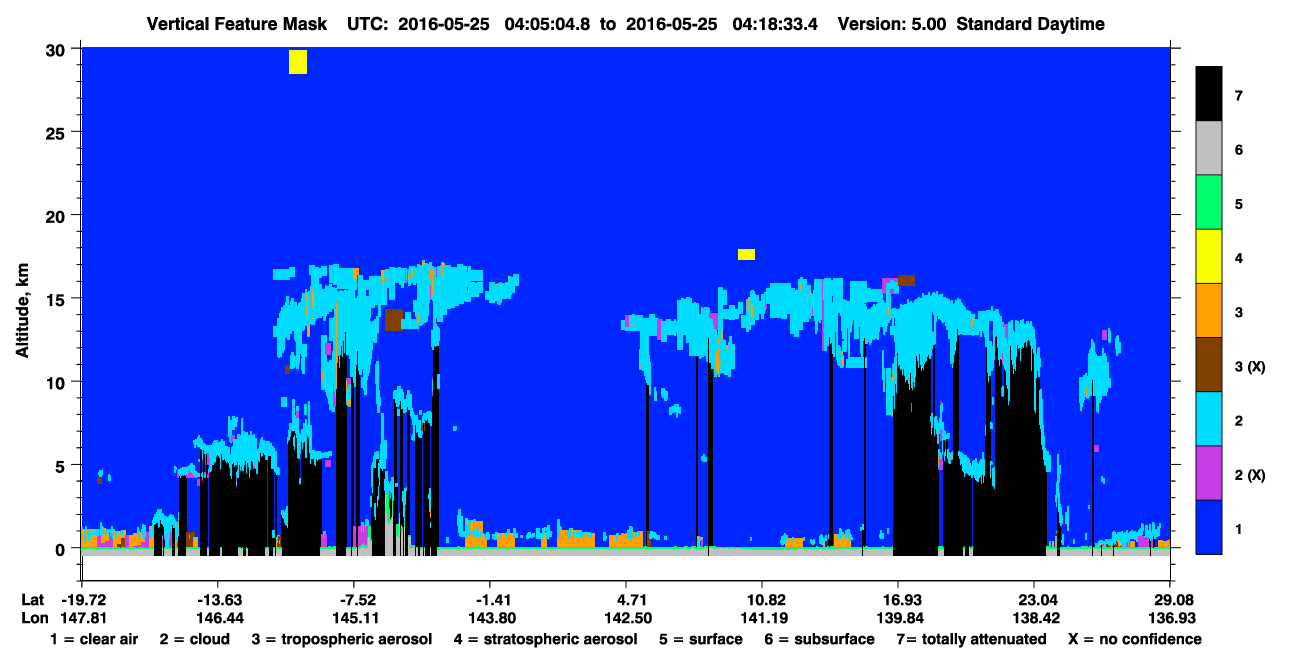The height and width of the screenshot is (667, 1300).
Task: Click longitude value 147.81
Action: click(x=83, y=617)
